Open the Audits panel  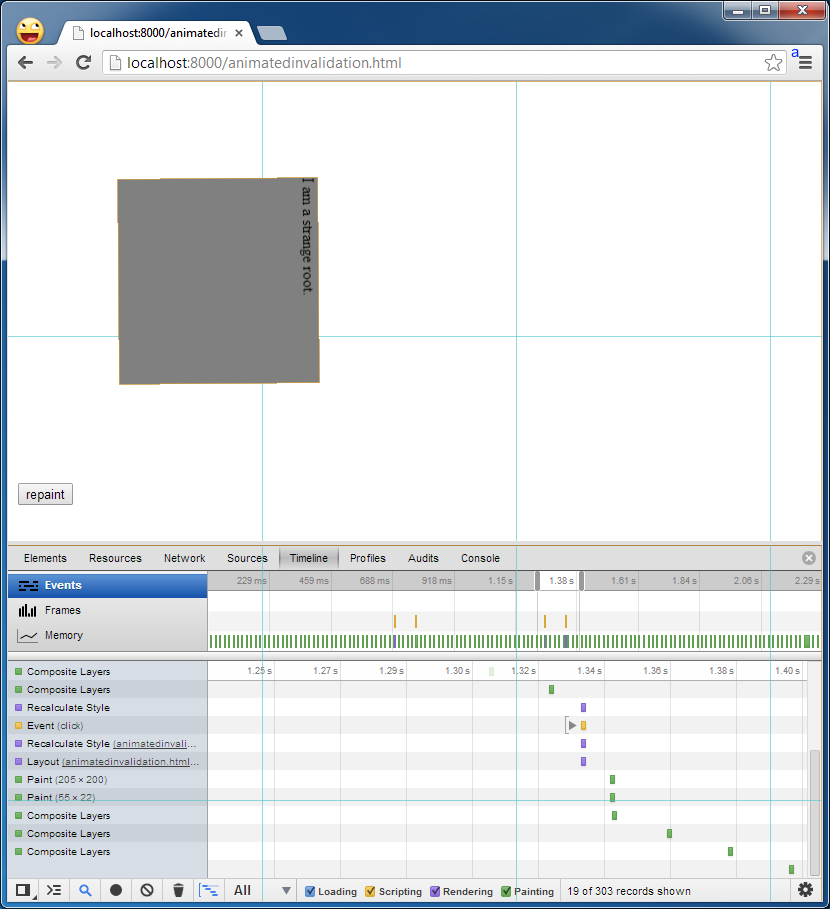[423, 558]
